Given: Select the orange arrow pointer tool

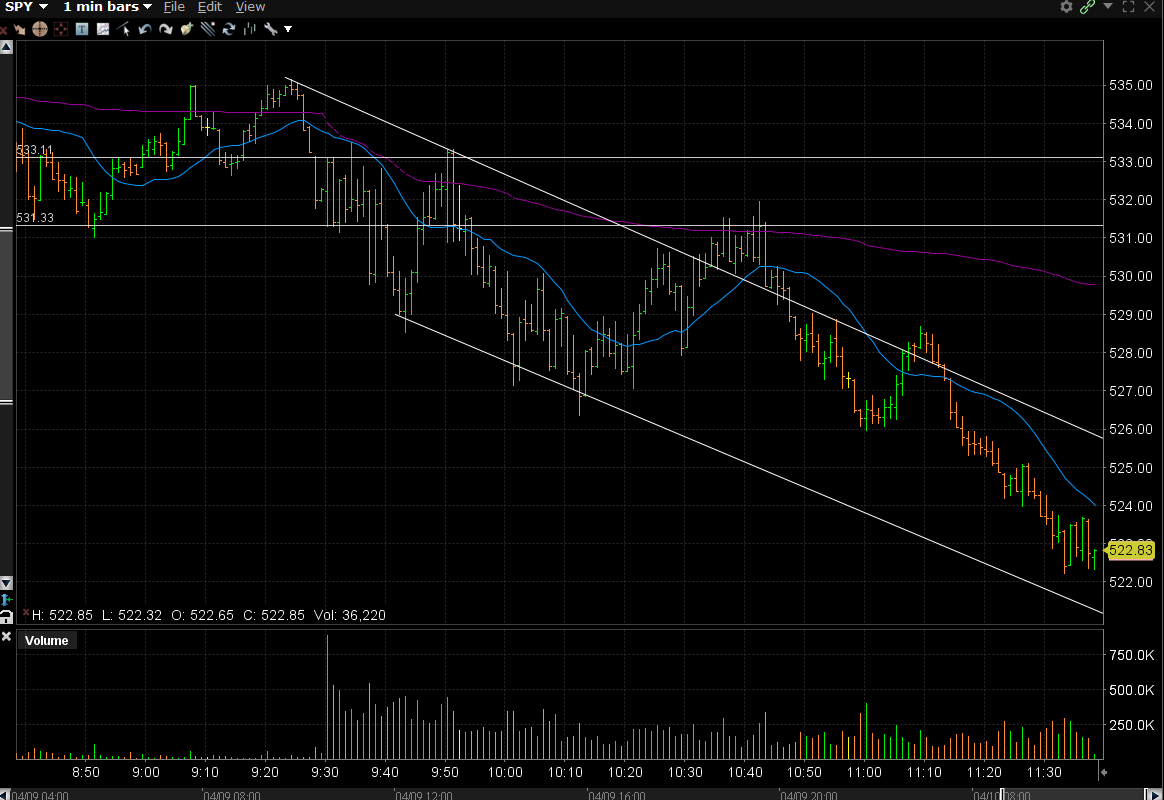Looking at the screenshot, I should tap(19, 30).
